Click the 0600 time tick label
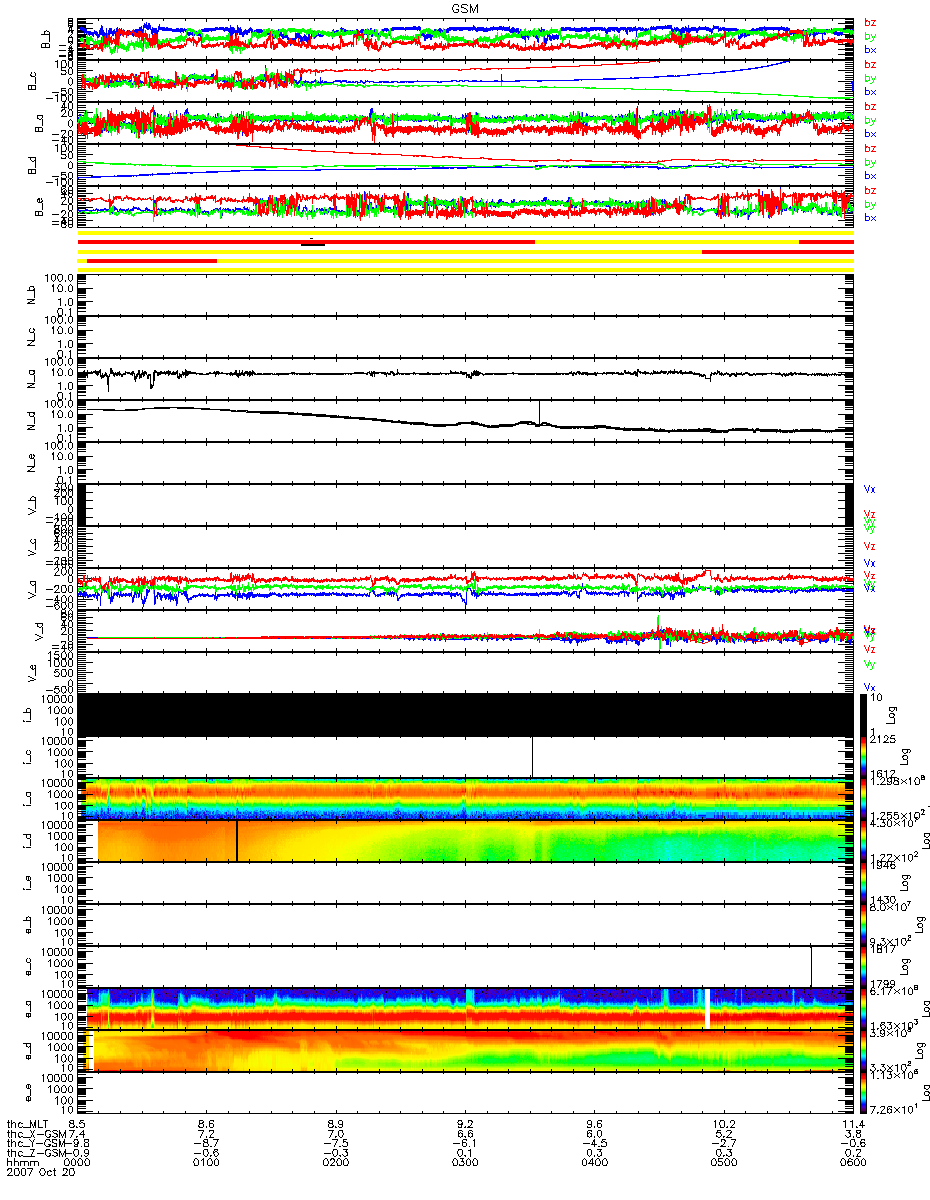The height and width of the screenshot is (1200, 930). 852,1163
